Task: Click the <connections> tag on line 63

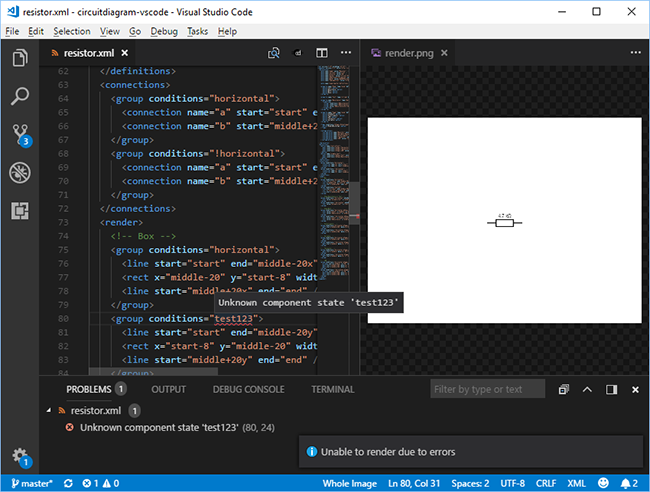Action: pyautogui.click(x=135, y=85)
